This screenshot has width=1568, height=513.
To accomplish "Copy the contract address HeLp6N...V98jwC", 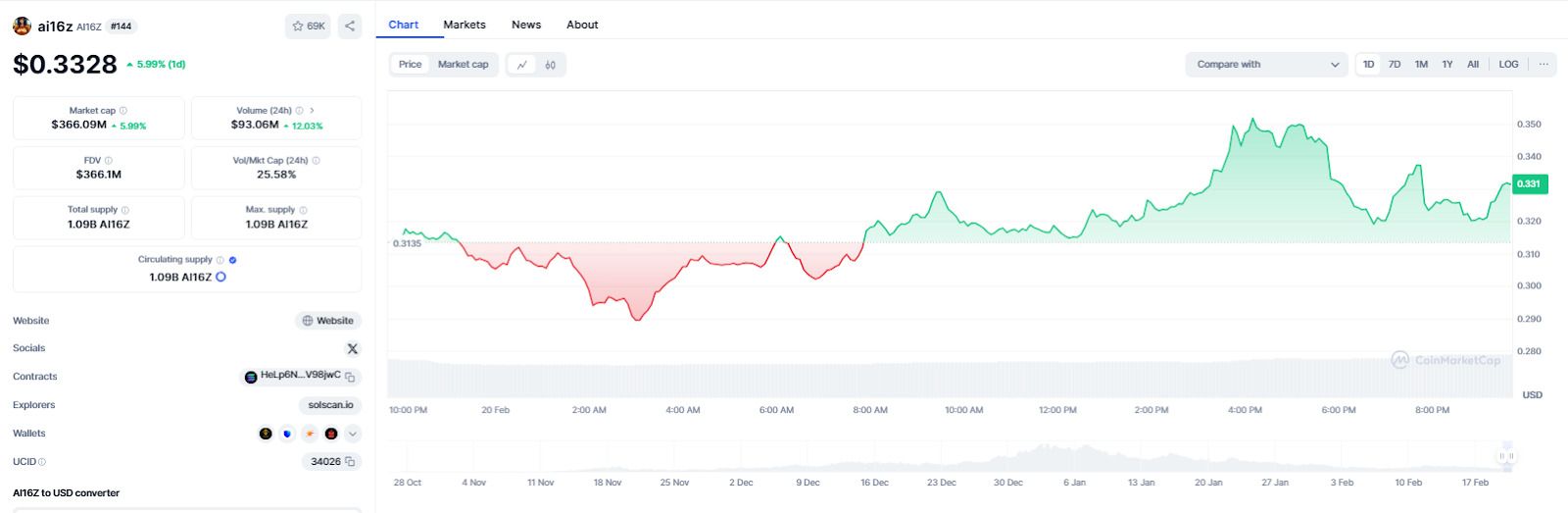I will [350, 377].
